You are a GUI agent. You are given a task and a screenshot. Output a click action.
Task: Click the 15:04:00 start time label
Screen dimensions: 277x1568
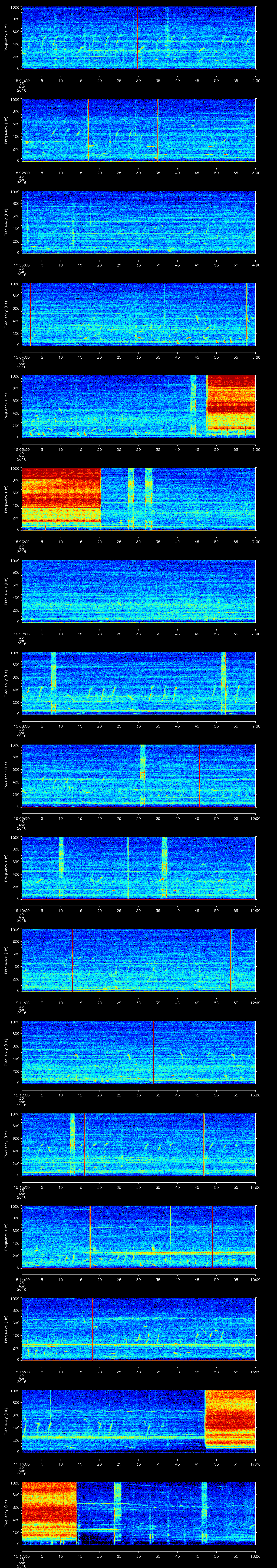(21, 357)
